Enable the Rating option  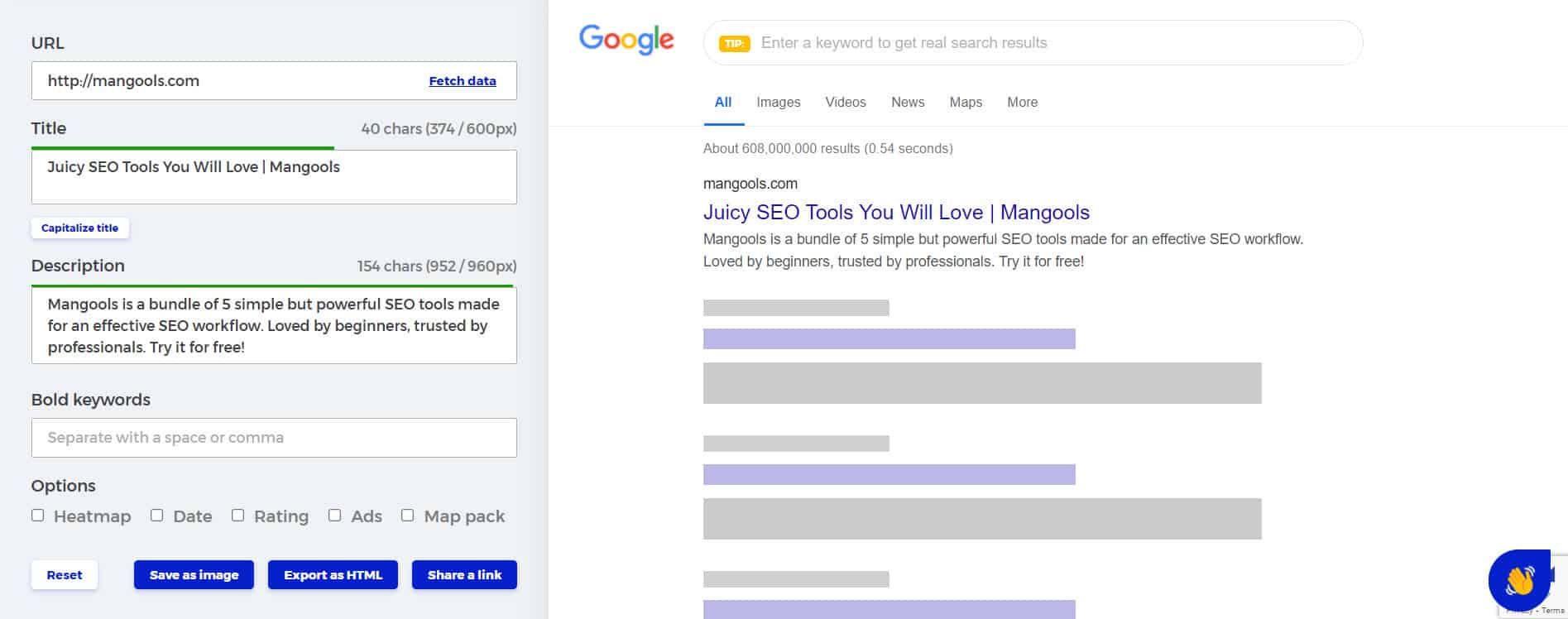[238, 516]
